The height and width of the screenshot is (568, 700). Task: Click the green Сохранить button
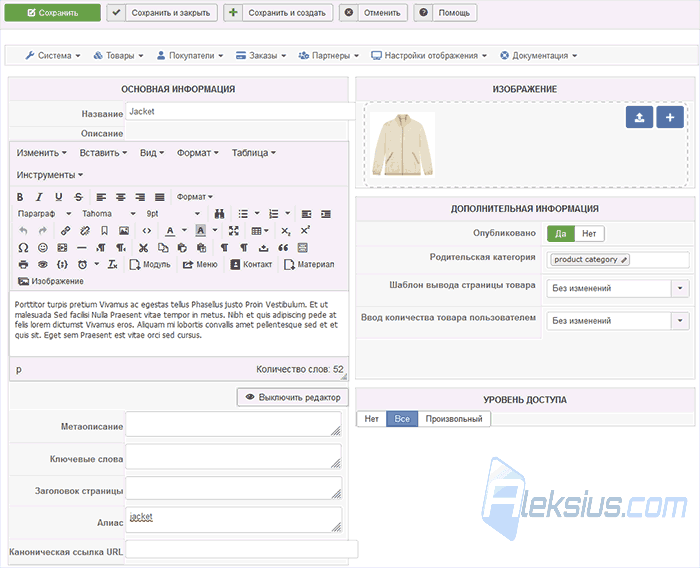click(x=53, y=13)
